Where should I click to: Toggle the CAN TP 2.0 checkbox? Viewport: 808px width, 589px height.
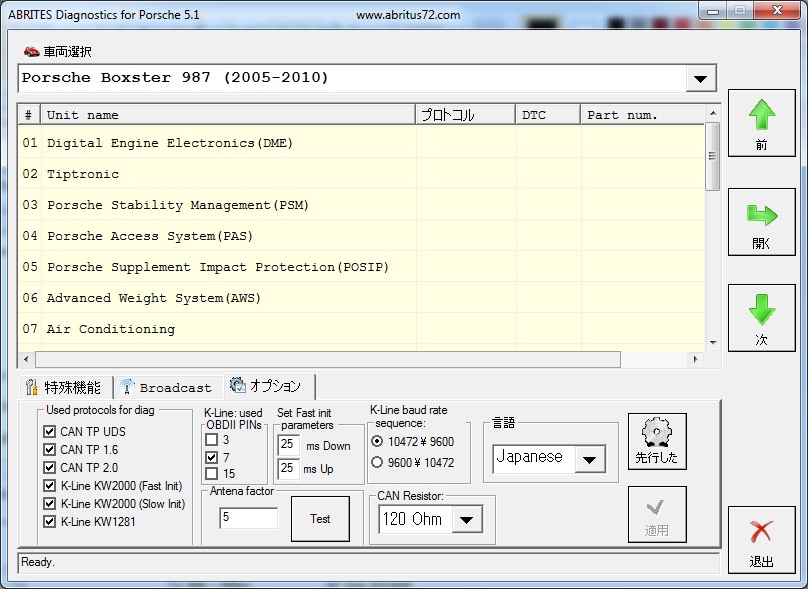tap(49, 467)
